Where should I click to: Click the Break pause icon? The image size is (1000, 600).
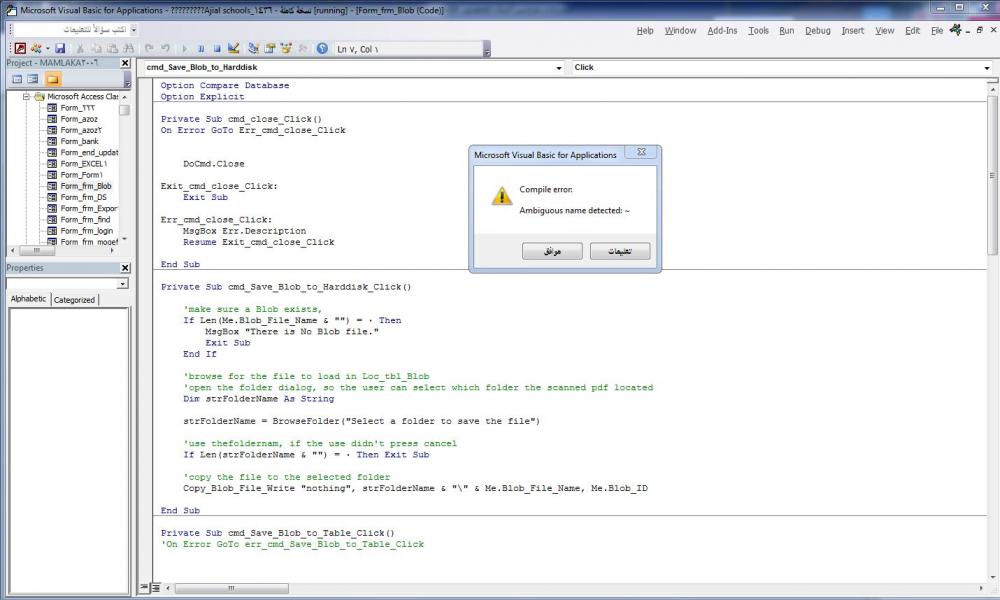tap(201, 48)
